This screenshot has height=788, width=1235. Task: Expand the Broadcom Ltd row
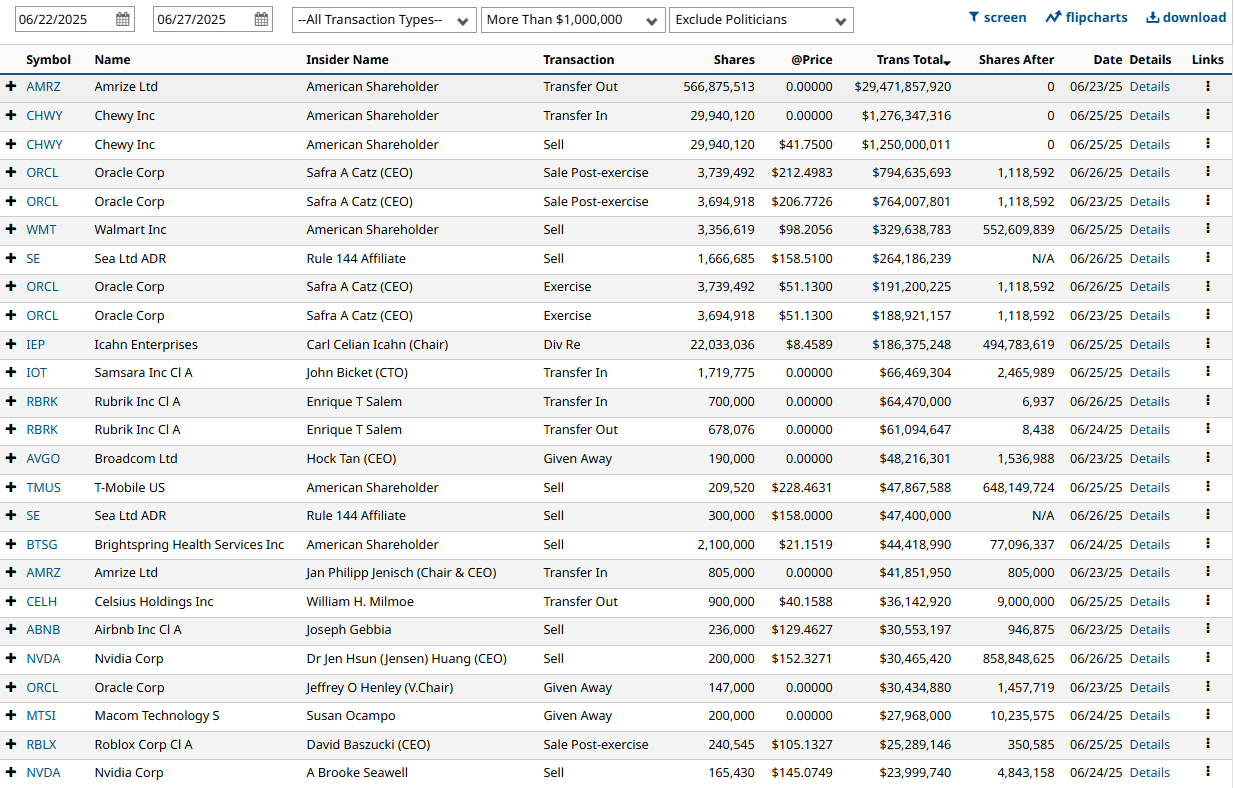click(11, 458)
